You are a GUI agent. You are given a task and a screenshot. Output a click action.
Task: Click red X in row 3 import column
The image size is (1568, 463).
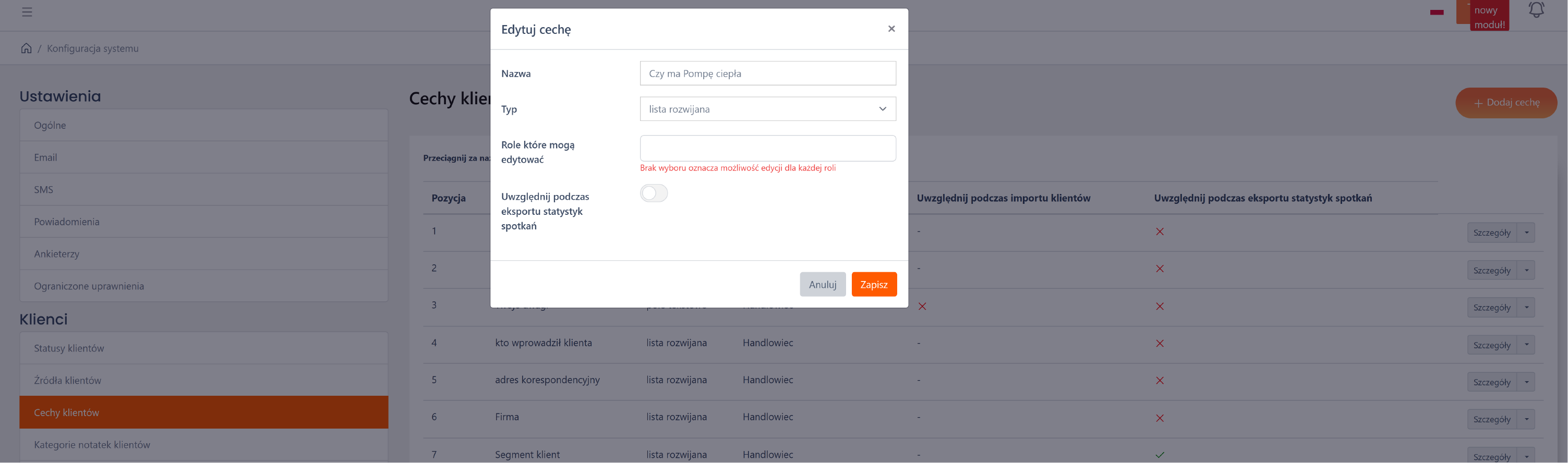point(922,306)
